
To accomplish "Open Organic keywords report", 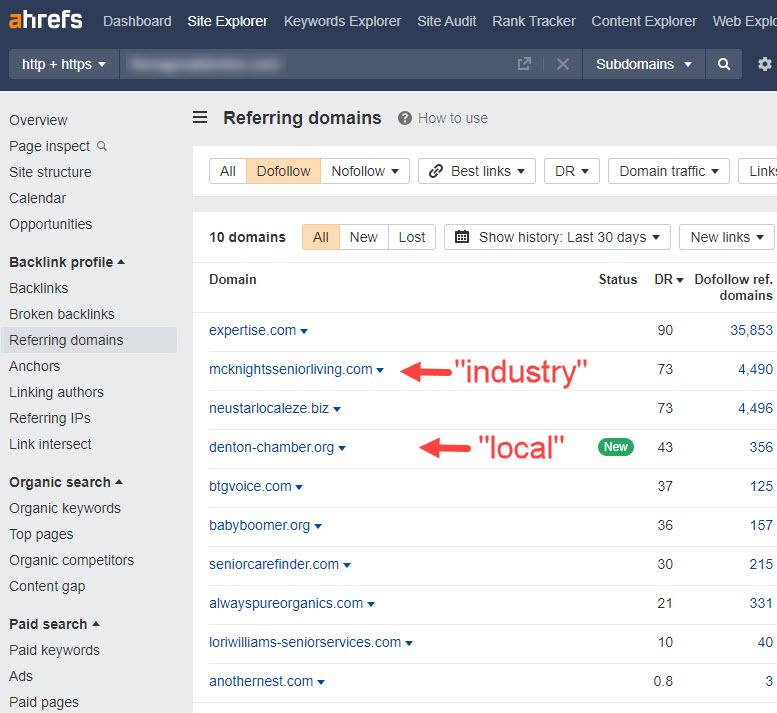I will click(65, 508).
